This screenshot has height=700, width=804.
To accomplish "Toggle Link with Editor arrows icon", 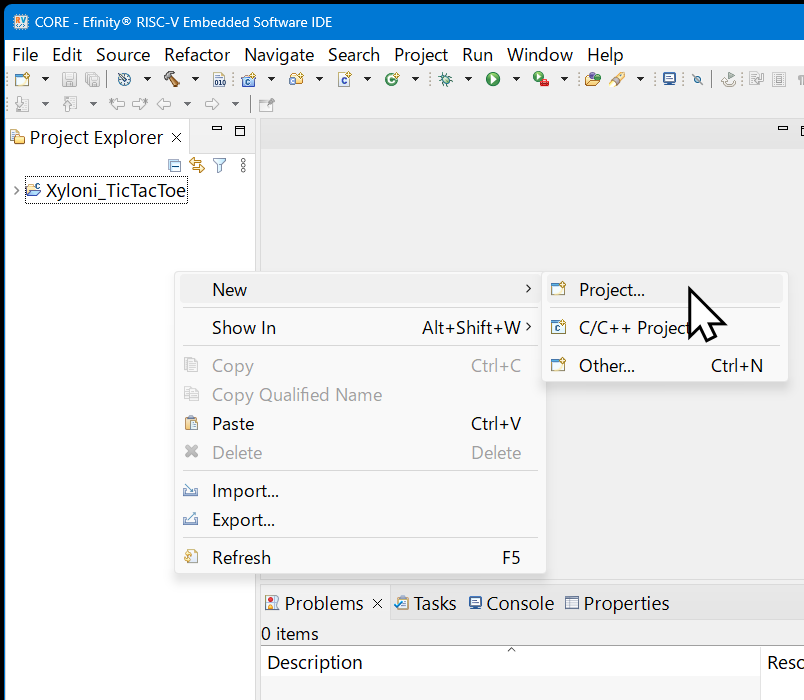I will [x=197, y=165].
